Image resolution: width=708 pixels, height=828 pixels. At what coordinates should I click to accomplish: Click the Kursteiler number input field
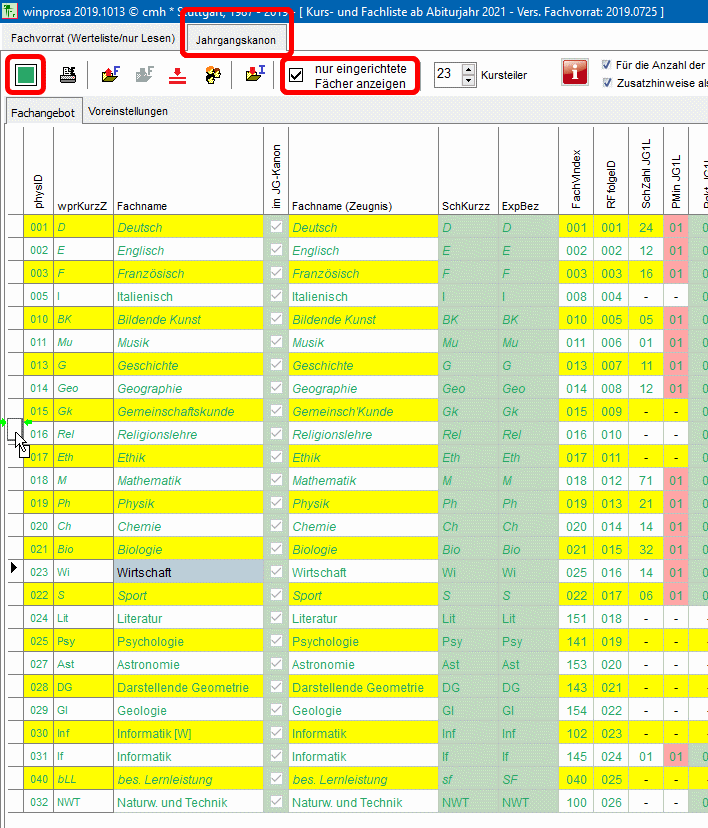[x=446, y=74]
